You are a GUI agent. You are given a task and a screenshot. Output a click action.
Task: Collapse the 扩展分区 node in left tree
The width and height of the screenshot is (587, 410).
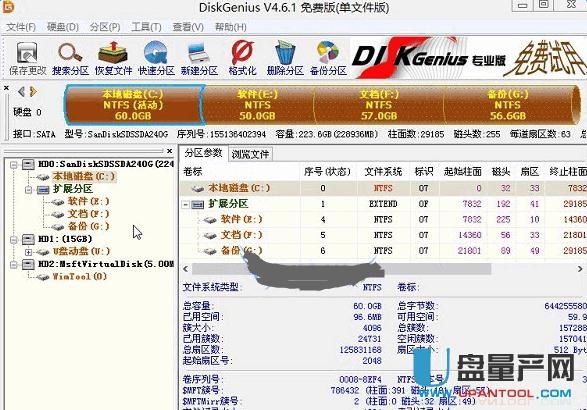point(28,190)
